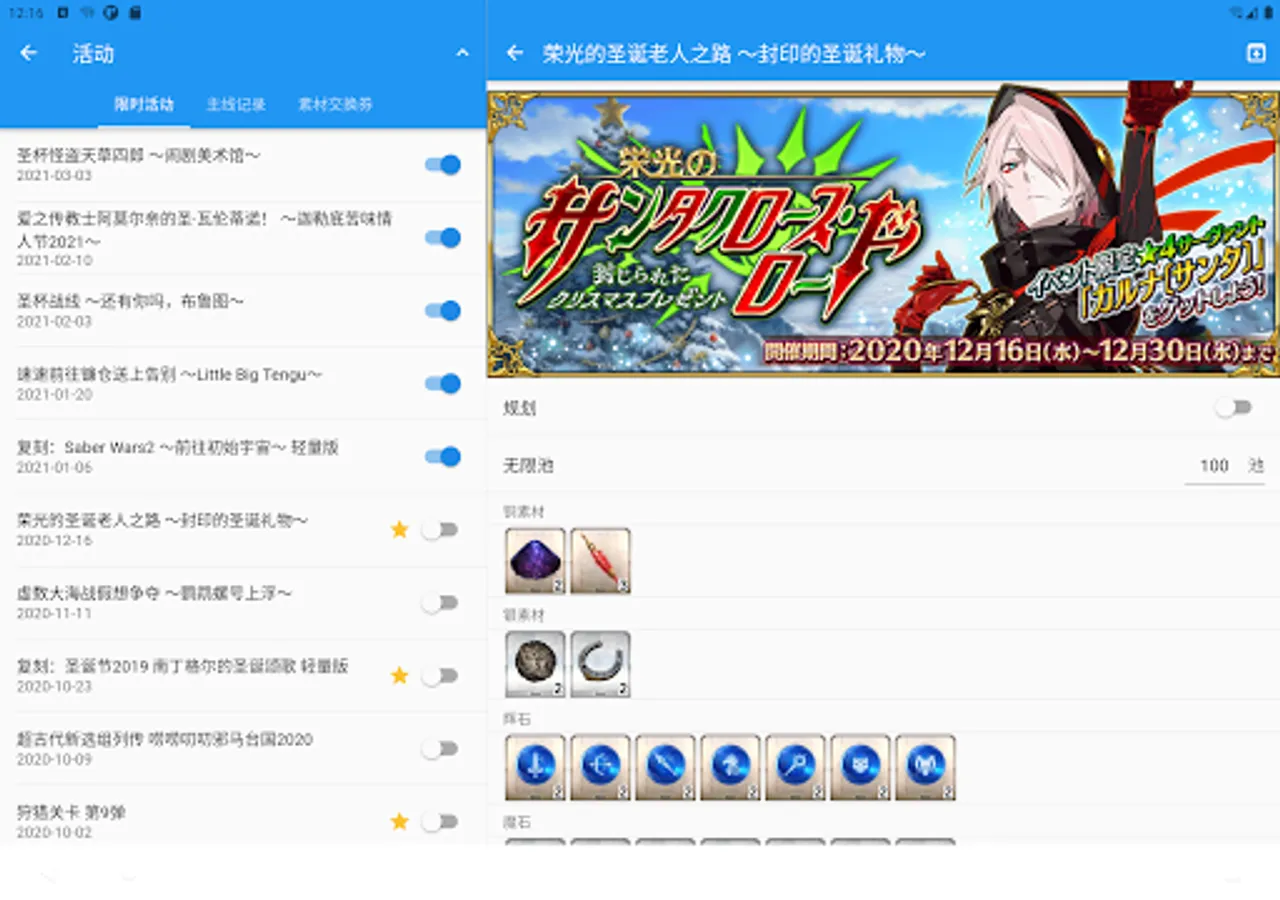Disable the 圣杯怪盗天草四郎 event switch
1280x900 pixels.
point(443,165)
